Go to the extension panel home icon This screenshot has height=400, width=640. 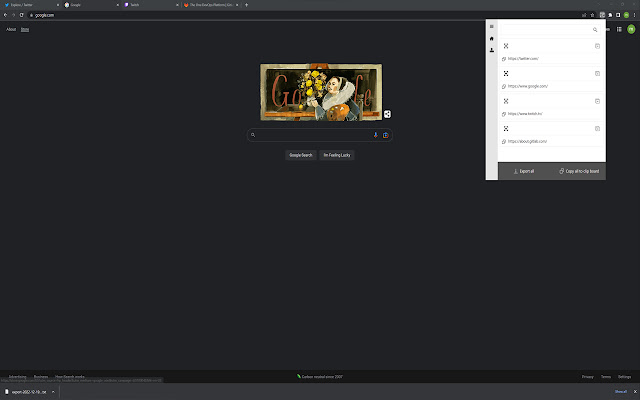(x=491, y=38)
